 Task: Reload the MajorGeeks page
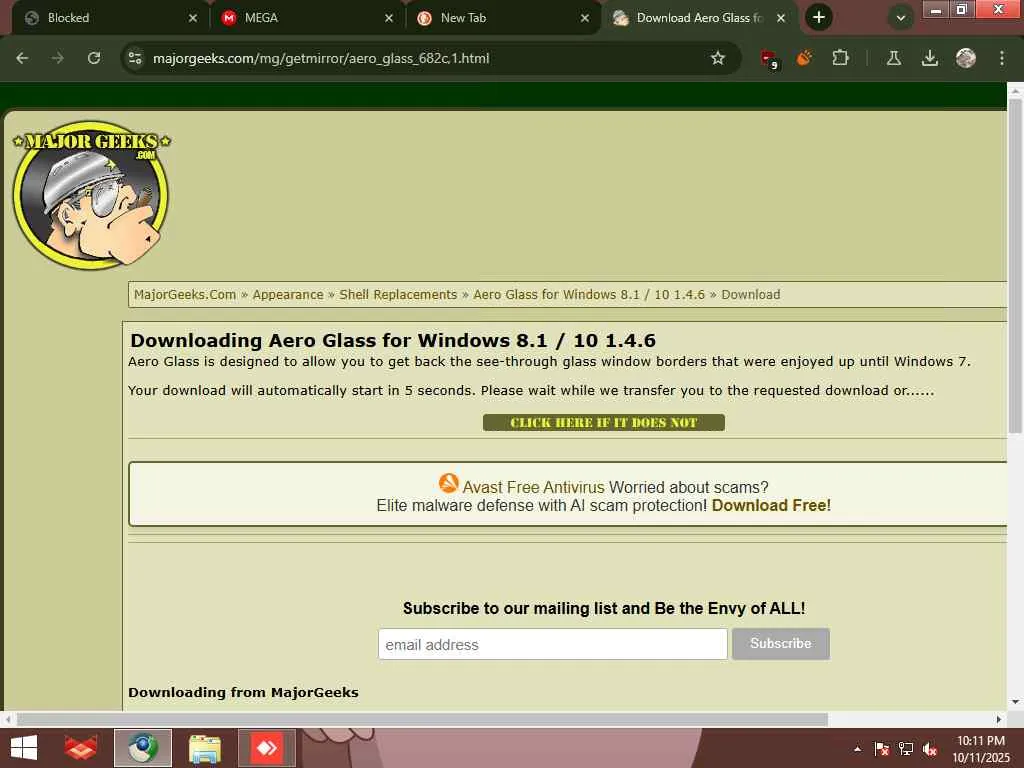click(x=94, y=58)
